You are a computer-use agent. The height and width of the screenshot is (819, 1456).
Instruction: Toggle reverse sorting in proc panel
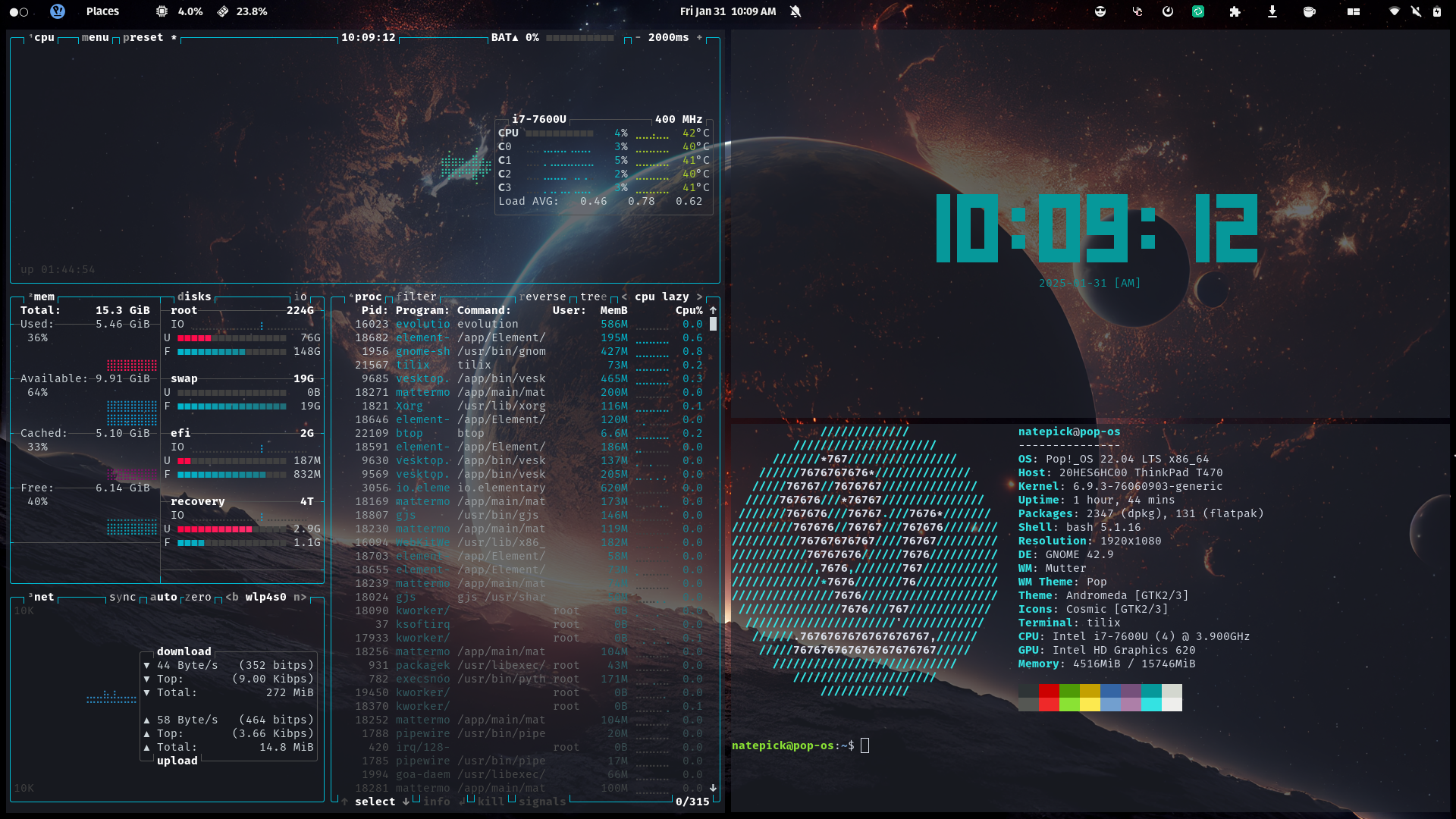[542, 297]
